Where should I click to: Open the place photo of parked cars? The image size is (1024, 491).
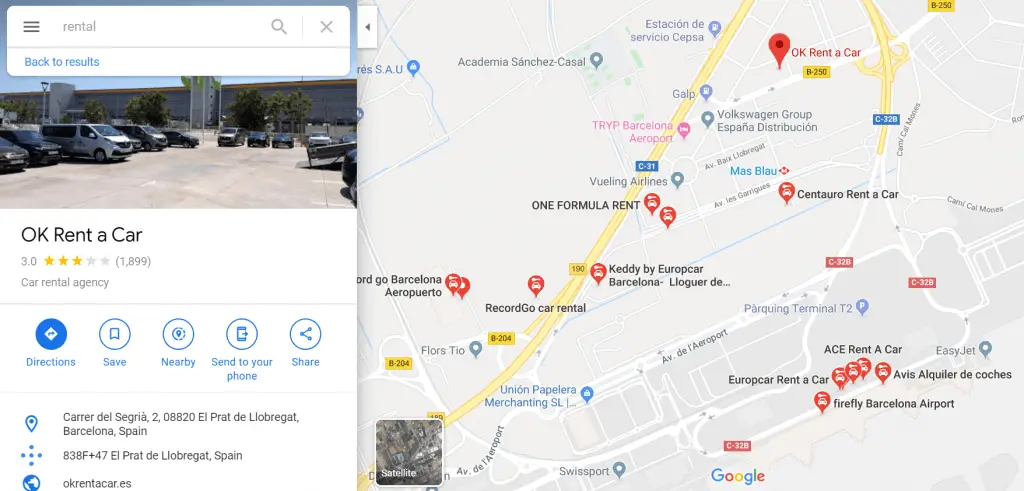coord(178,142)
